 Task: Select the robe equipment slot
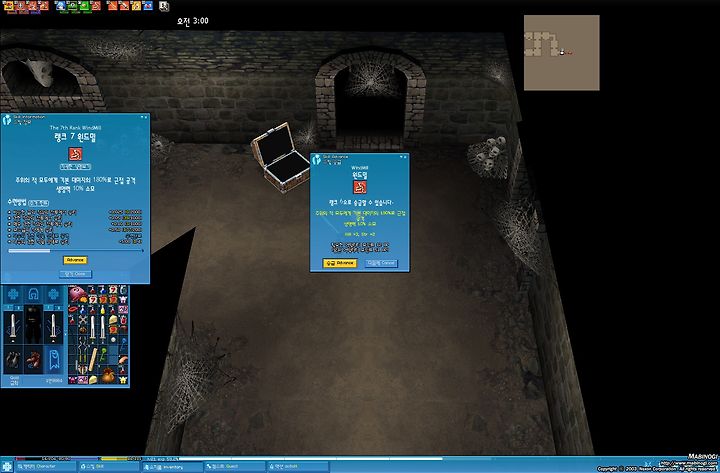pos(54,360)
